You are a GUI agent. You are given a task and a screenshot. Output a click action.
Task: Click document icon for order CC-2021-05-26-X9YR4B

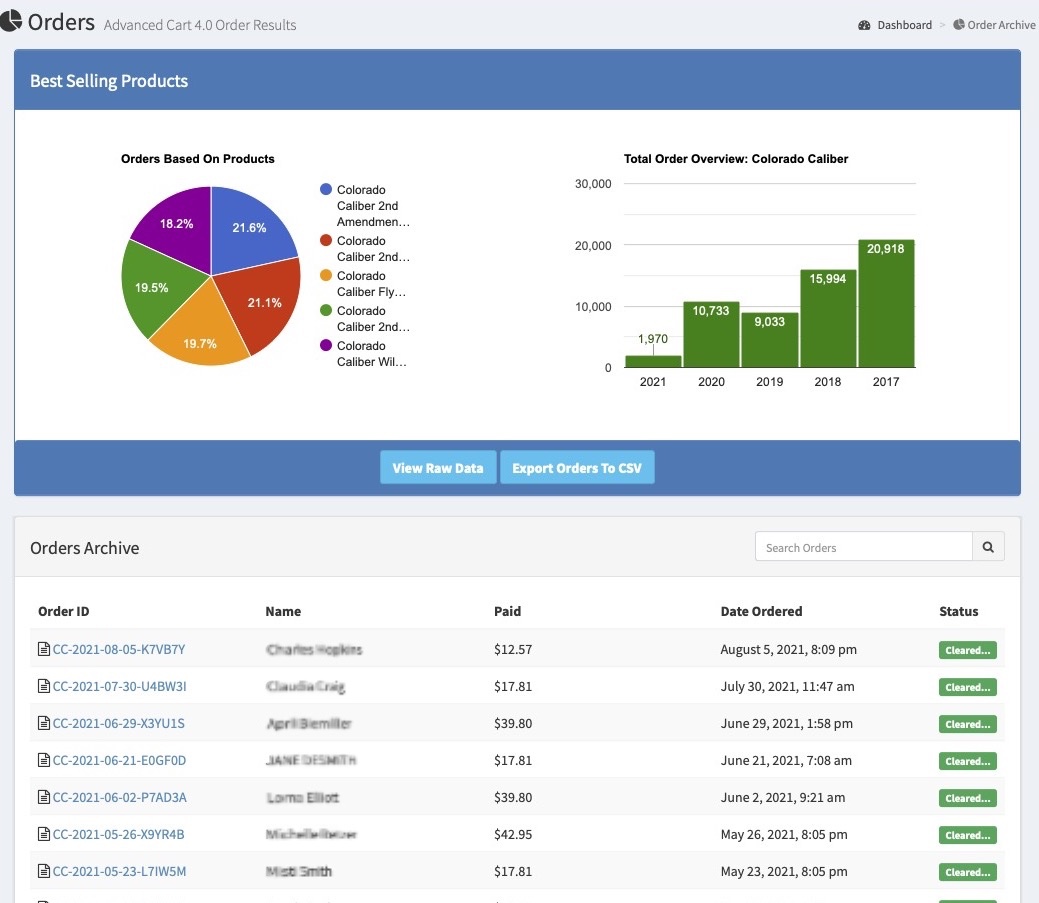(44, 834)
